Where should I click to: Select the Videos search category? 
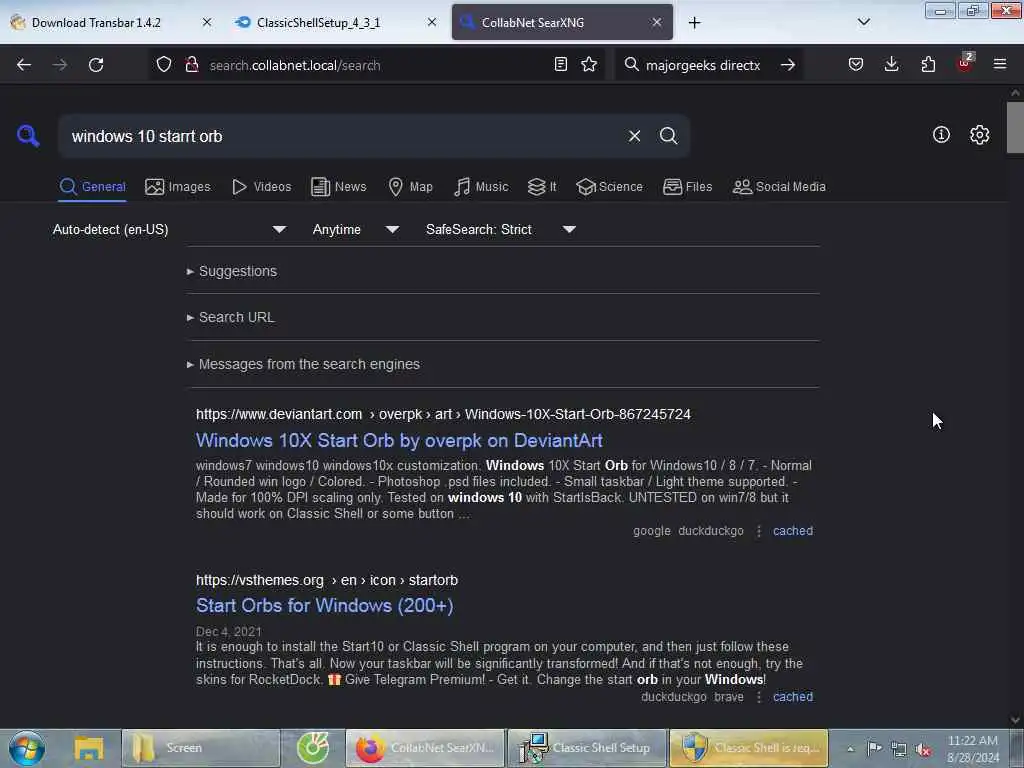[261, 187]
